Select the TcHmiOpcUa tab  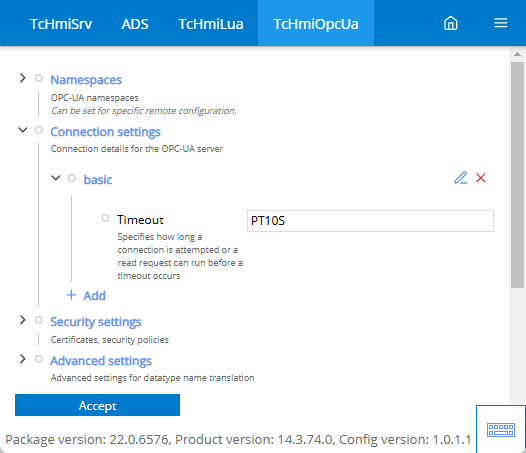point(316,23)
